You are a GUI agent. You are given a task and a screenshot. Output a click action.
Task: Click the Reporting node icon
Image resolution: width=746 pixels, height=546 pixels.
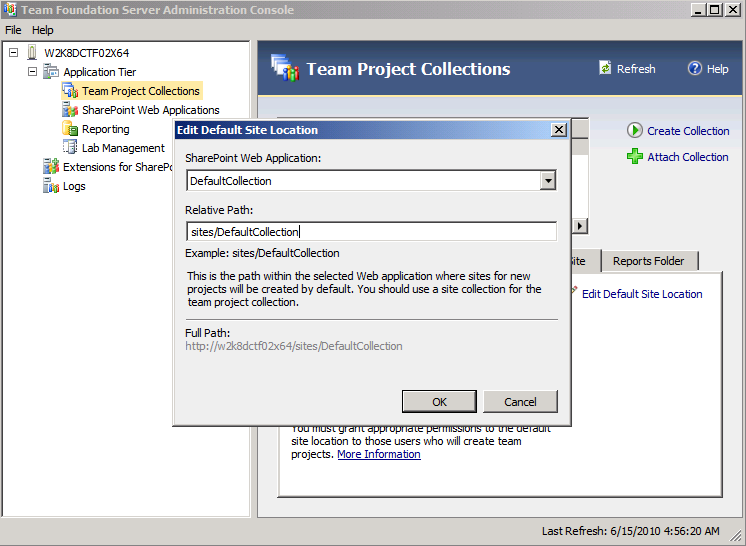(x=70, y=129)
